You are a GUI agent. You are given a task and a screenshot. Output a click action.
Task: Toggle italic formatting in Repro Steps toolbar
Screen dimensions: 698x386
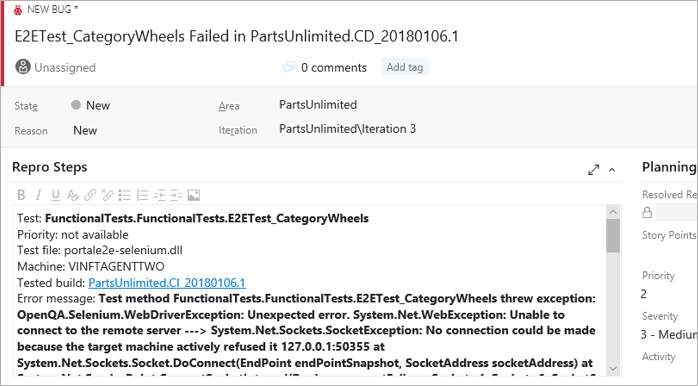point(38,195)
